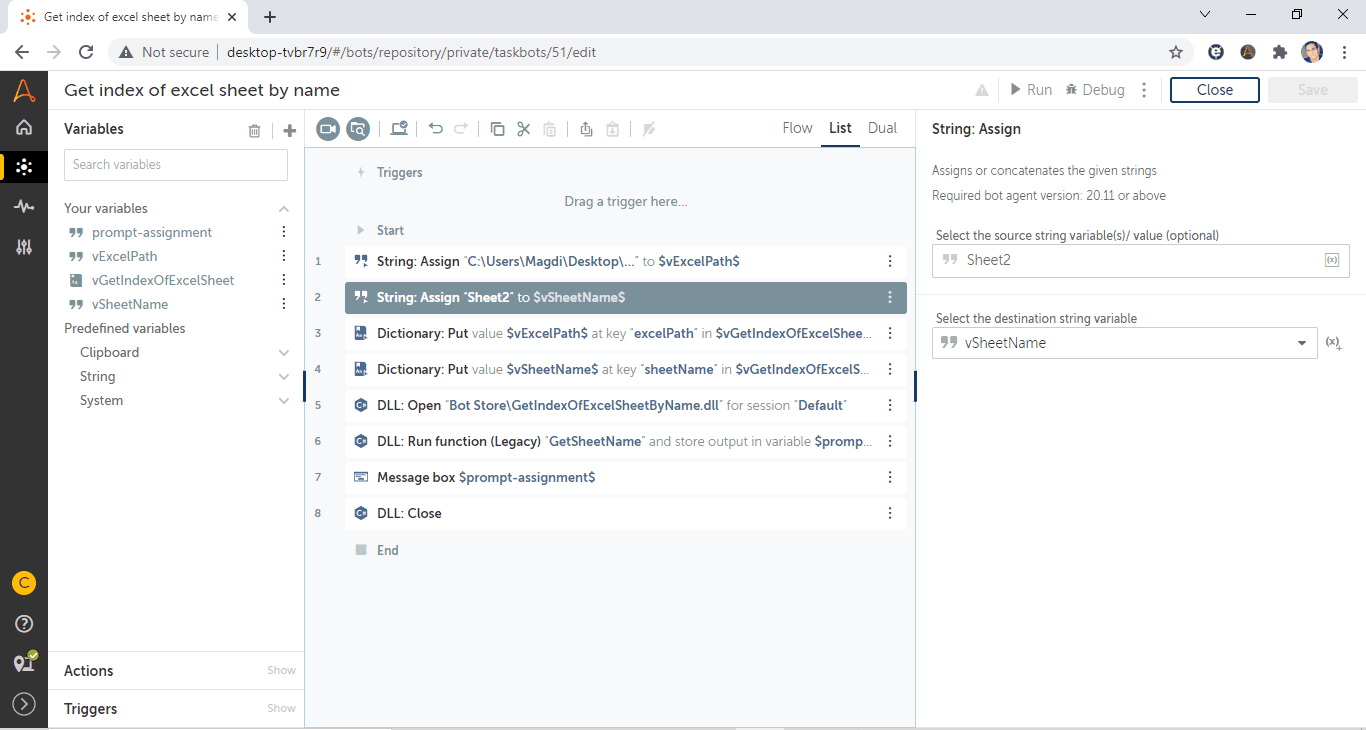Undo the last action
The height and width of the screenshot is (730, 1366).
pos(435,128)
